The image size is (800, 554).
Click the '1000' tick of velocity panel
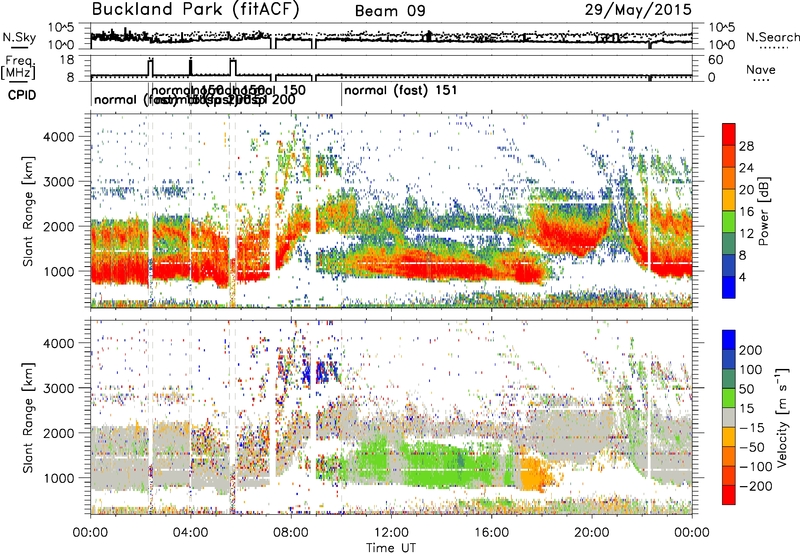click(58, 478)
